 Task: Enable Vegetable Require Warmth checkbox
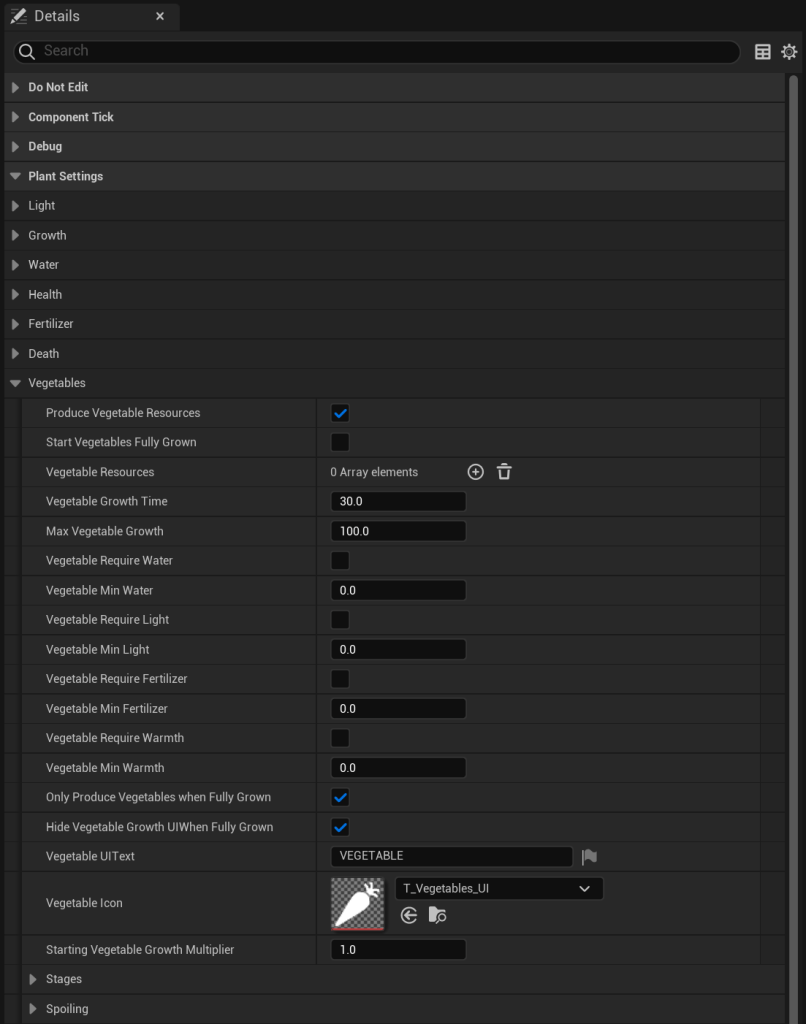tap(340, 738)
